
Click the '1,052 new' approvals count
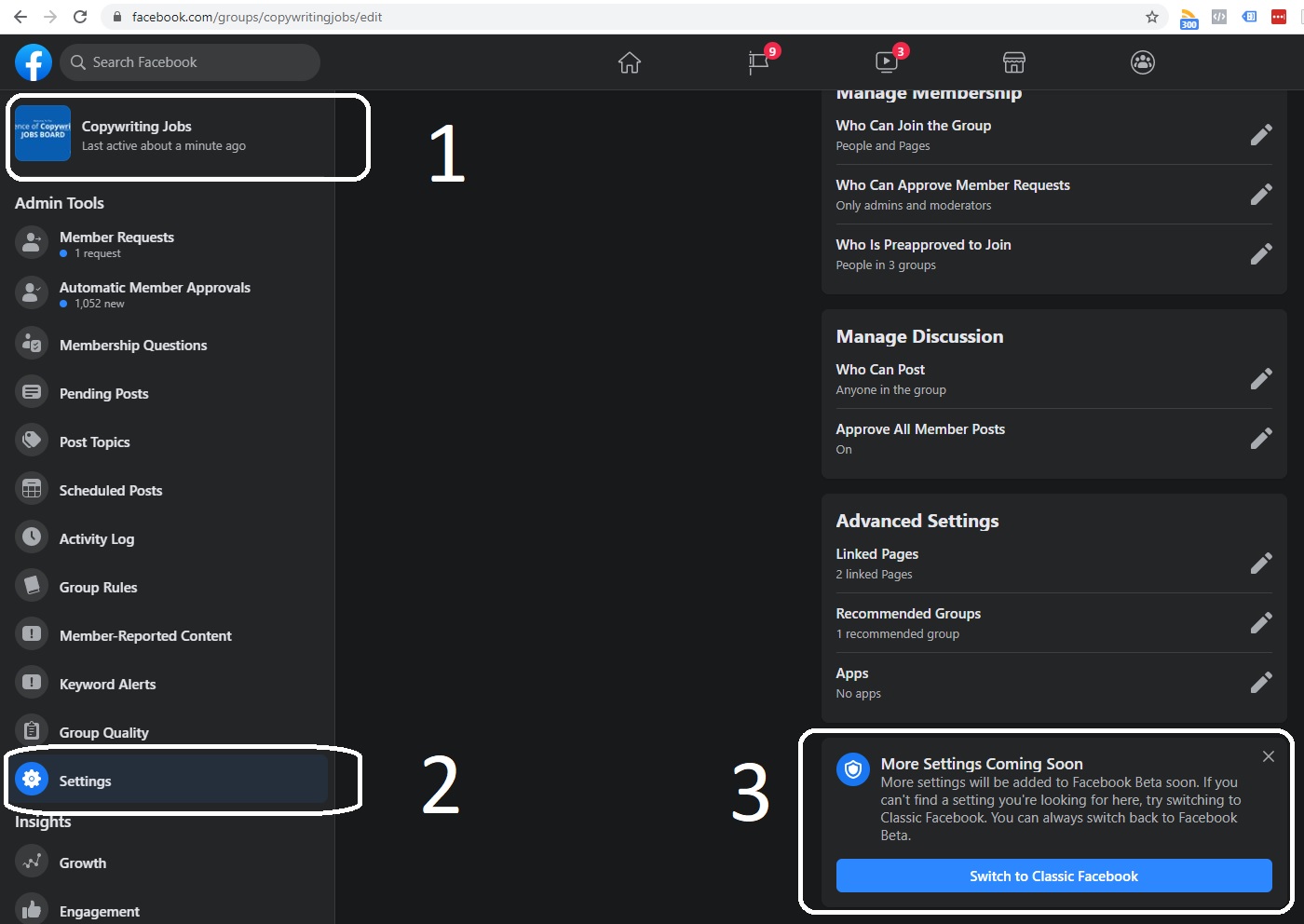click(x=99, y=304)
